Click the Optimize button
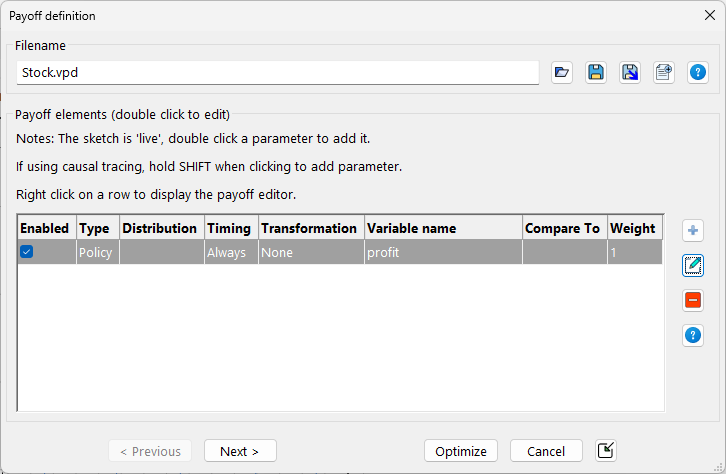 [461, 451]
